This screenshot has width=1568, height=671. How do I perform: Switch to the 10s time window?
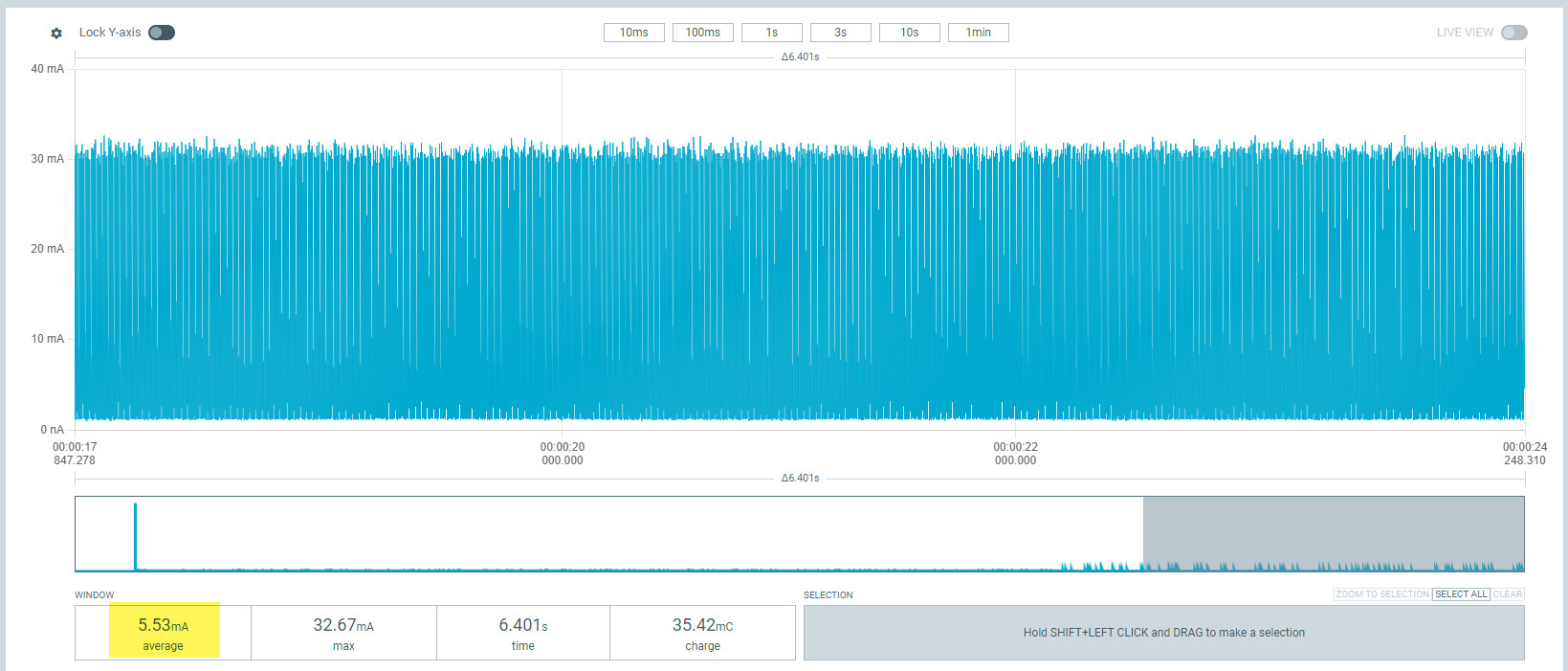pyautogui.click(x=909, y=33)
